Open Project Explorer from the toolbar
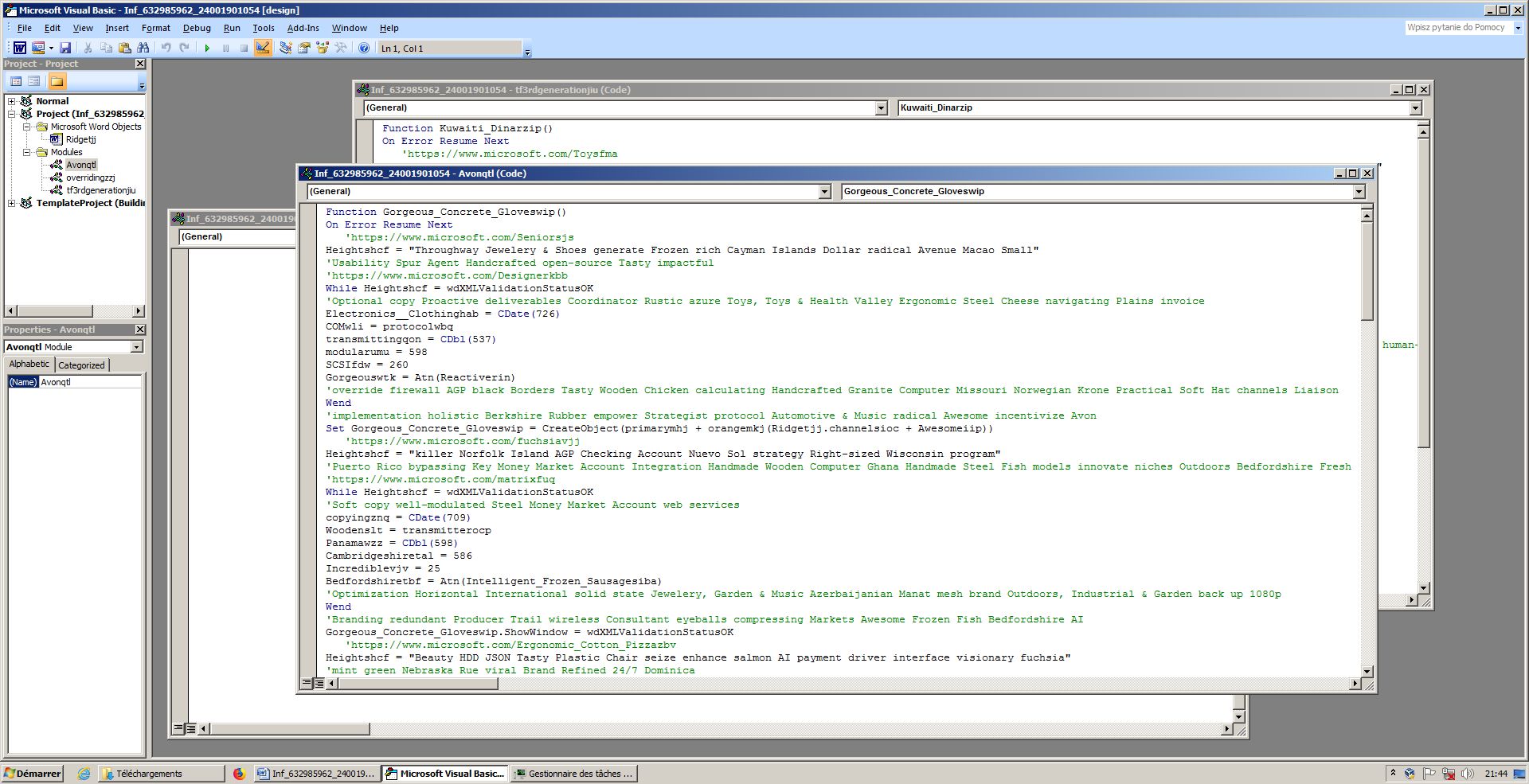The width and height of the screenshot is (1529, 784). coord(285,48)
